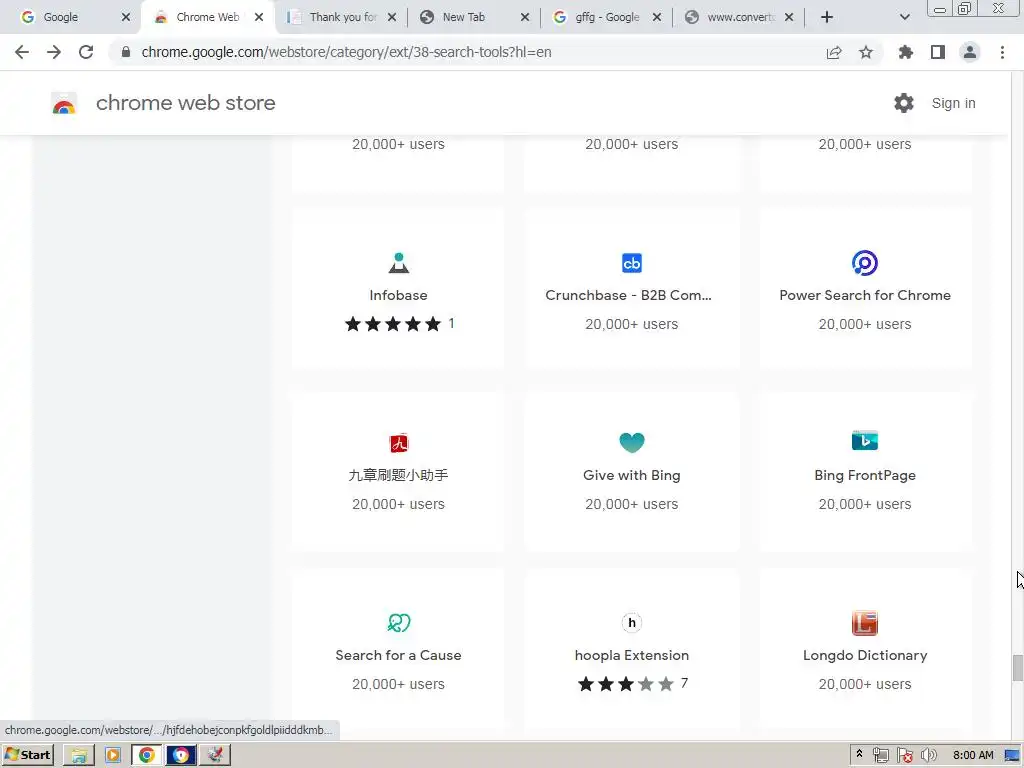
Task: Click the Action Center flag tray icon
Action: tap(904, 755)
